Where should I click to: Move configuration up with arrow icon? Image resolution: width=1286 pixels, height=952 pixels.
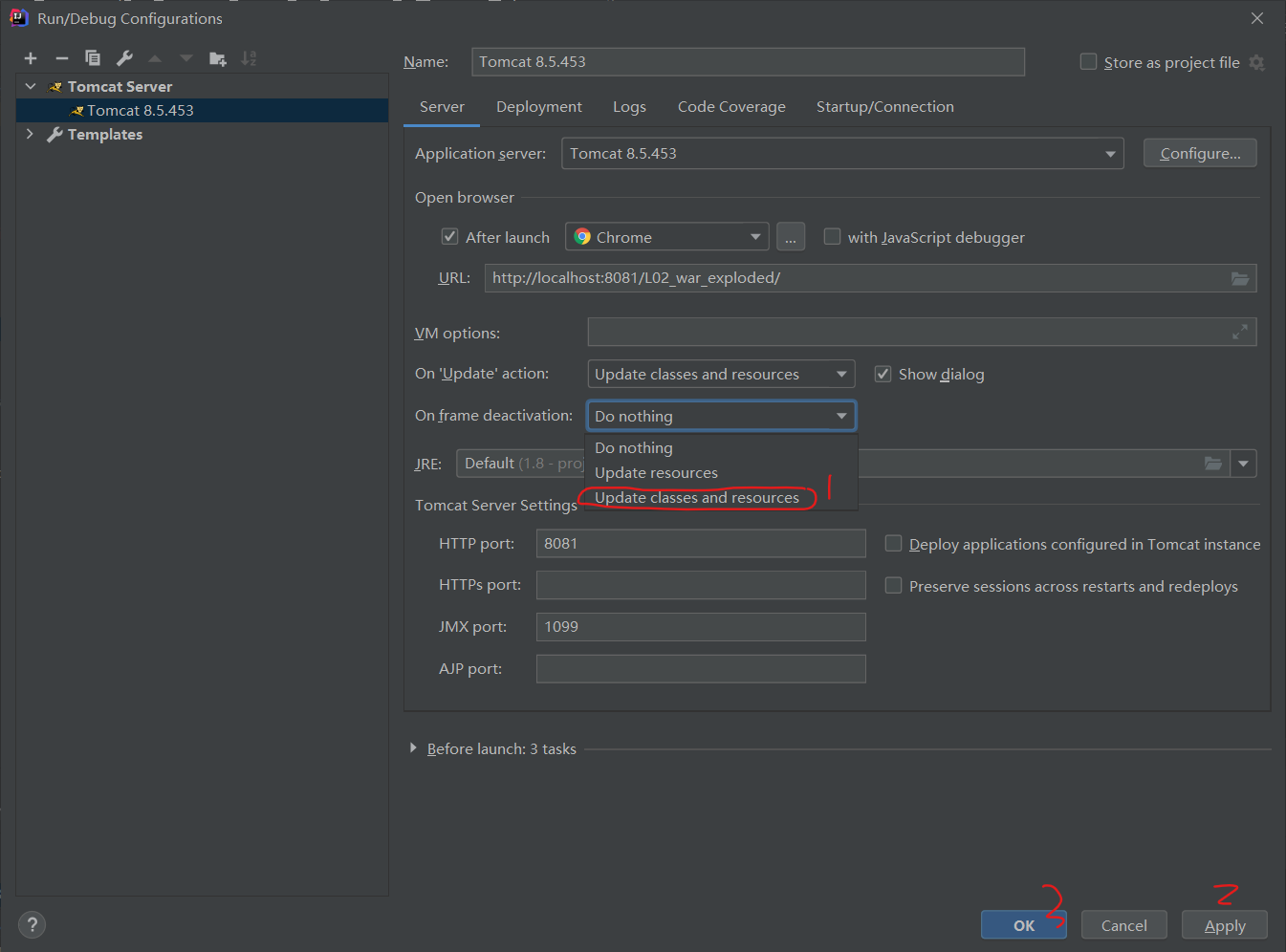[155, 58]
